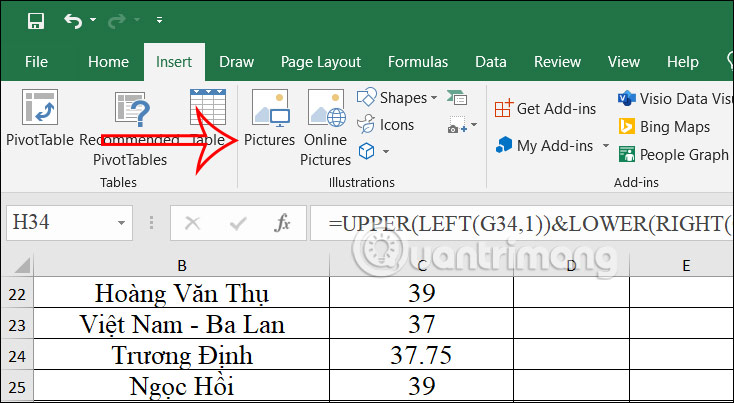Viewport: 734px width, 403px height.
Task: Cancel formula entry with X button
Action: coord(192,223)
